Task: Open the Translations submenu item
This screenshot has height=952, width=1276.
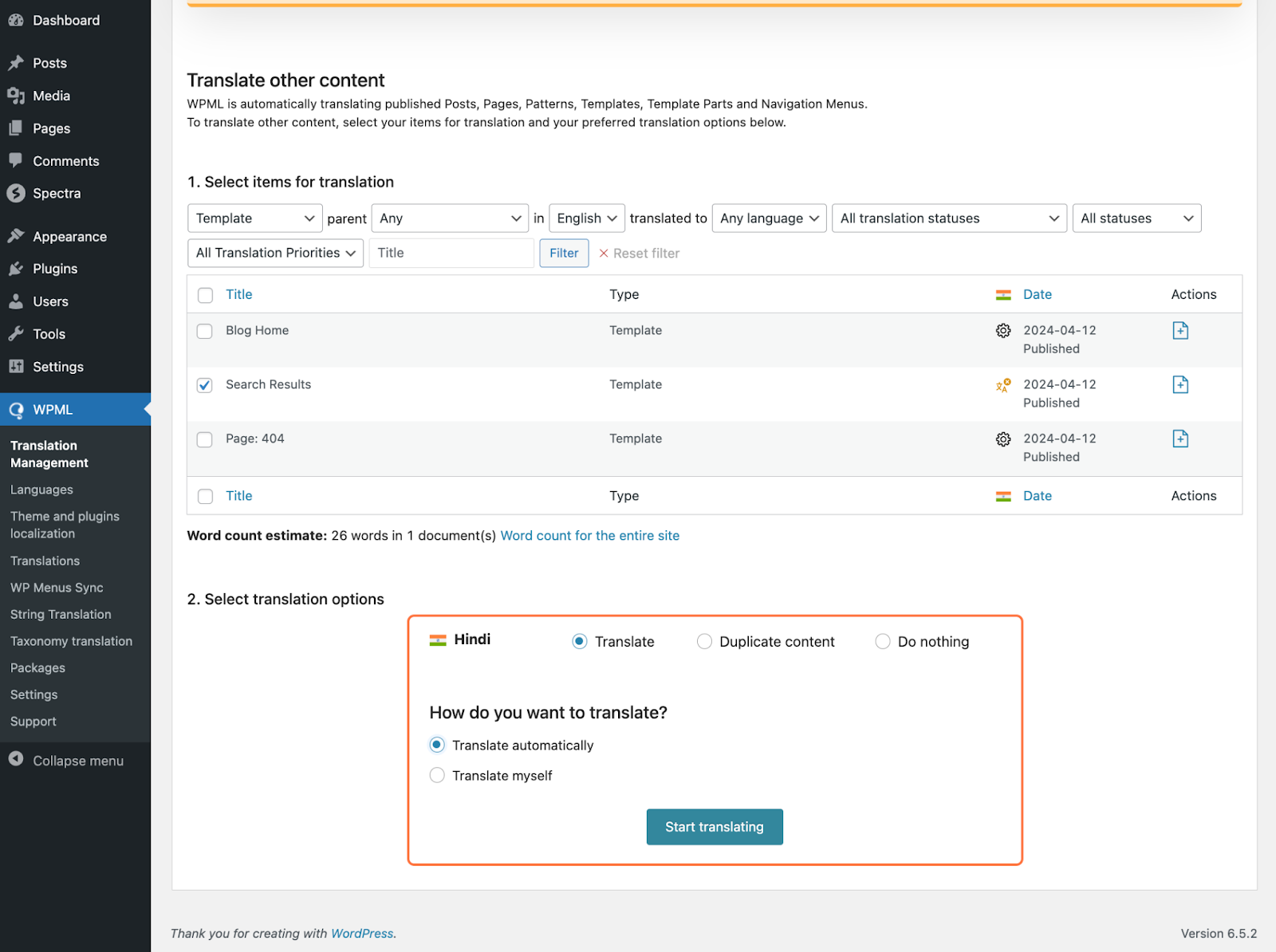Action: (45, 561)
